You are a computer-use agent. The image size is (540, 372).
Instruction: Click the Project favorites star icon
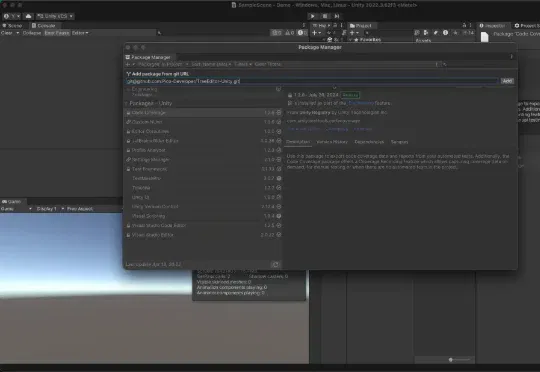[x=455, y=33]
